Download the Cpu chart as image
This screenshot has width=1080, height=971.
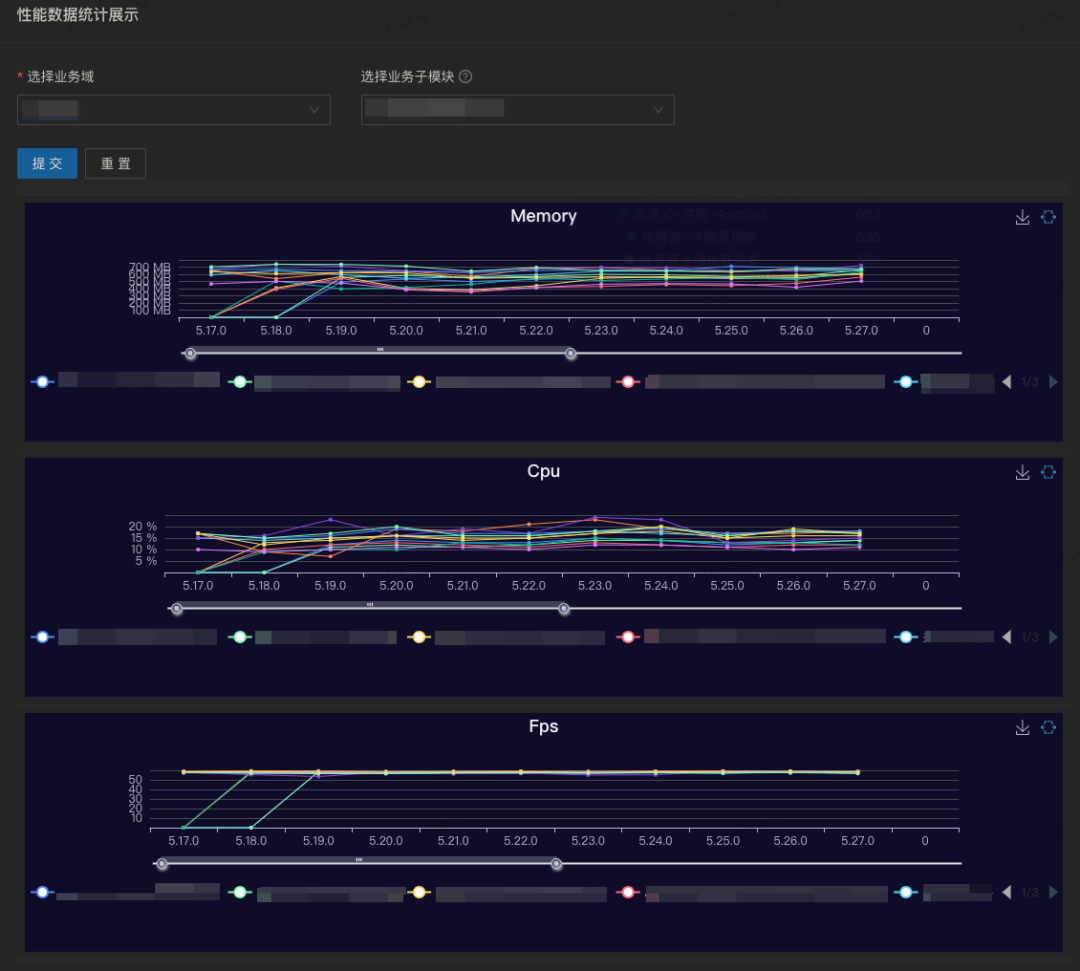pyautogui.click(x=1022, y=472)
